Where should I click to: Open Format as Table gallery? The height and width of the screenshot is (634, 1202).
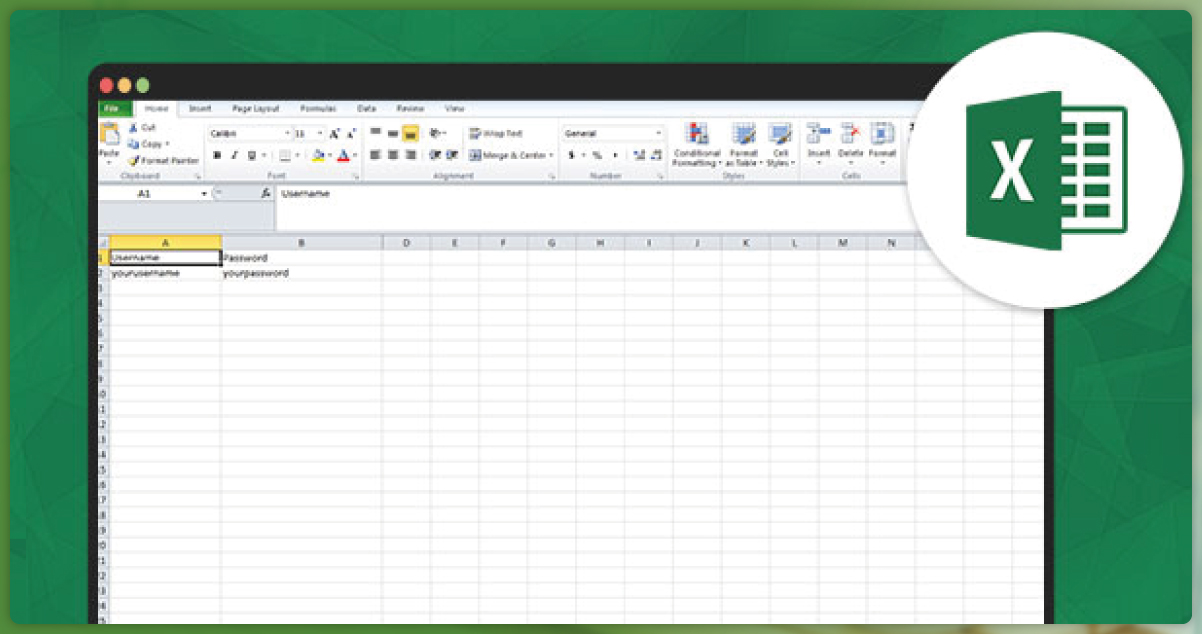(x=744, y=144)
